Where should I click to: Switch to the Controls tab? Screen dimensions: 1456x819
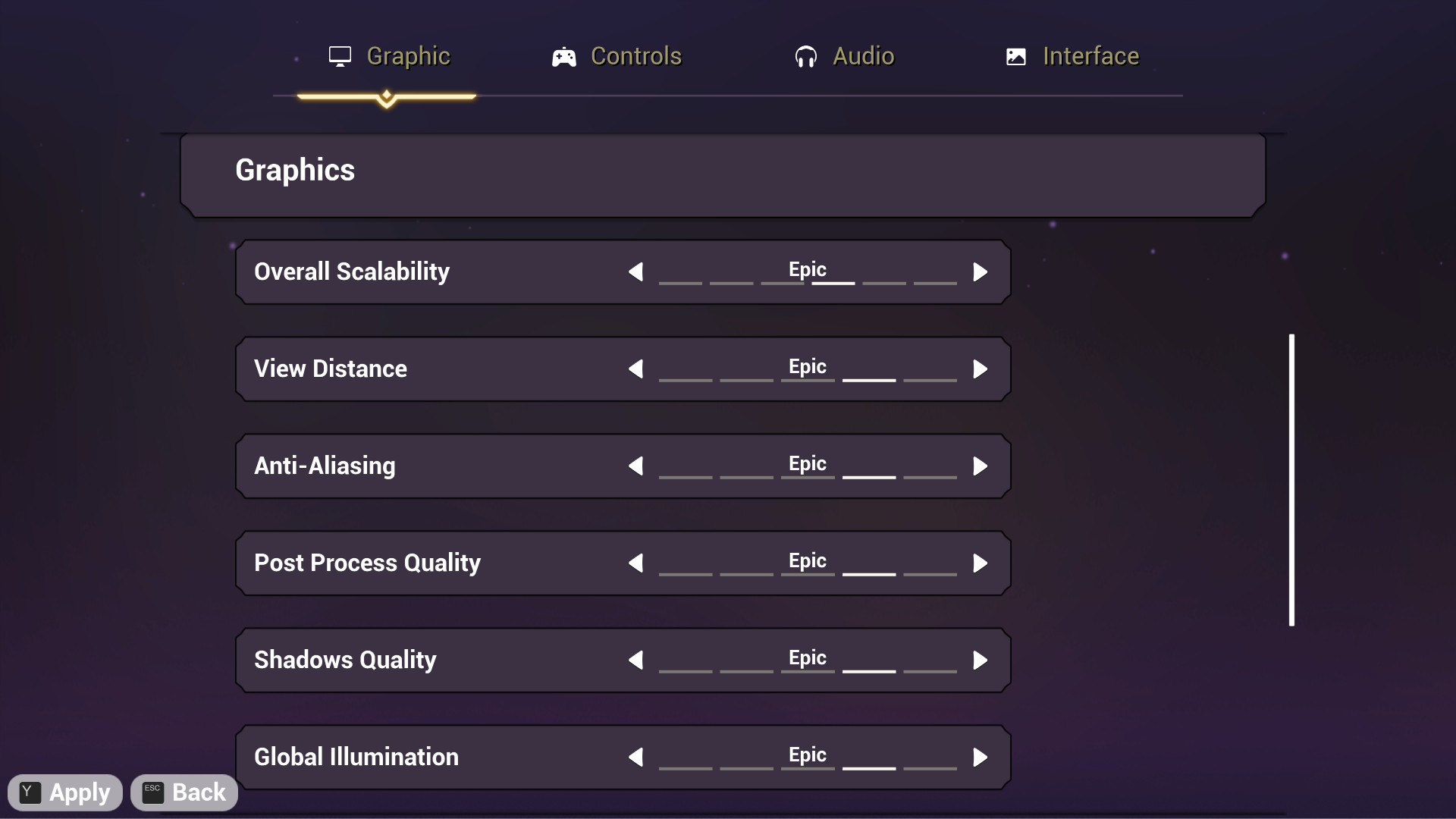617,57
